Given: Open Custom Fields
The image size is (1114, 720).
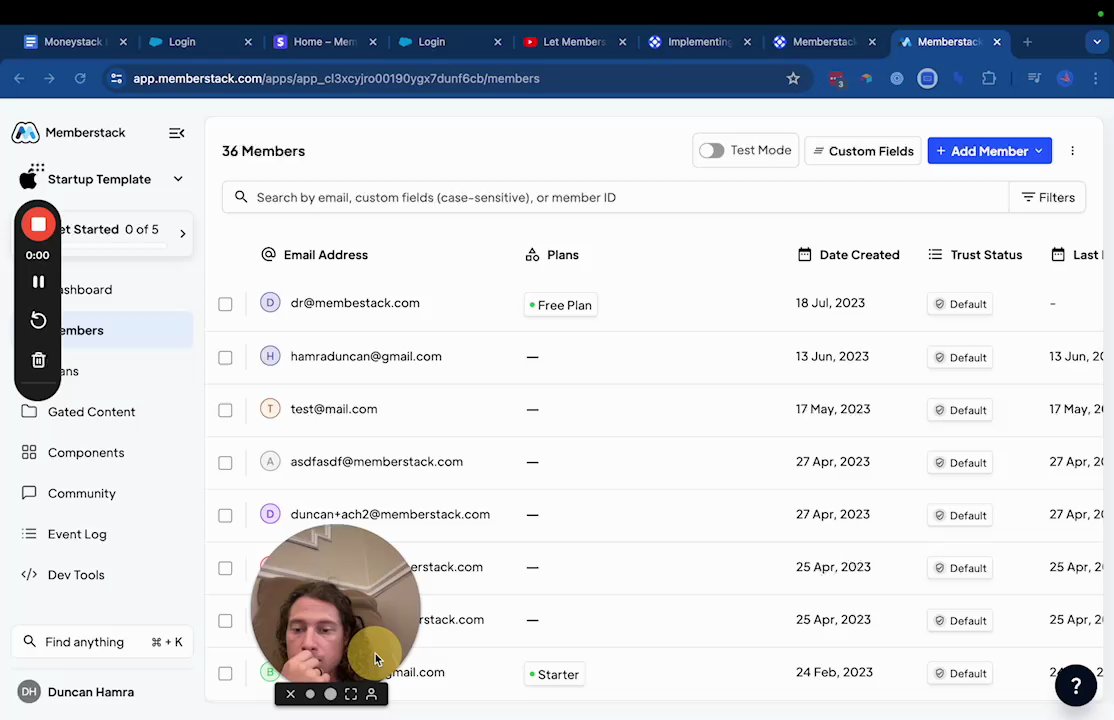Looking at the screenshot, I should click(862, 151).
